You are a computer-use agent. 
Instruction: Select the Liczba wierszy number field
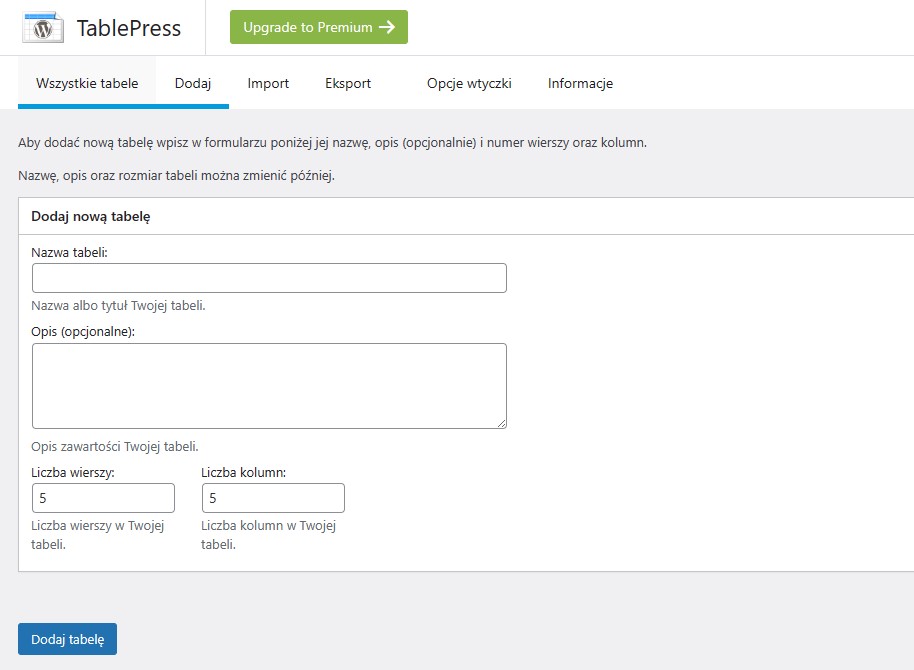(103, 498)
